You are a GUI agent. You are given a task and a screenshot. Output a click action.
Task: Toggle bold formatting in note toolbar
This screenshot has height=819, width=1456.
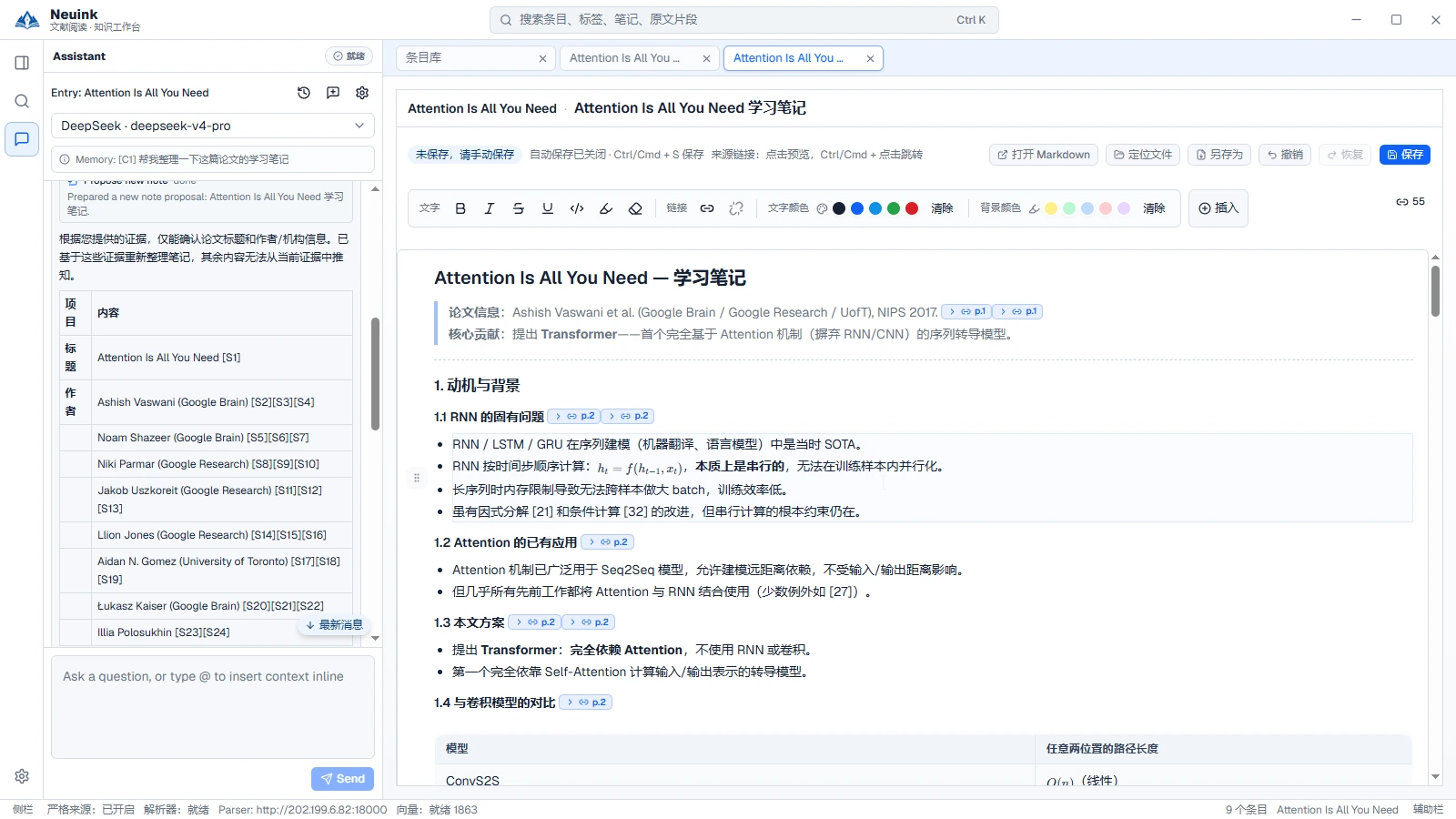[460, 208]
